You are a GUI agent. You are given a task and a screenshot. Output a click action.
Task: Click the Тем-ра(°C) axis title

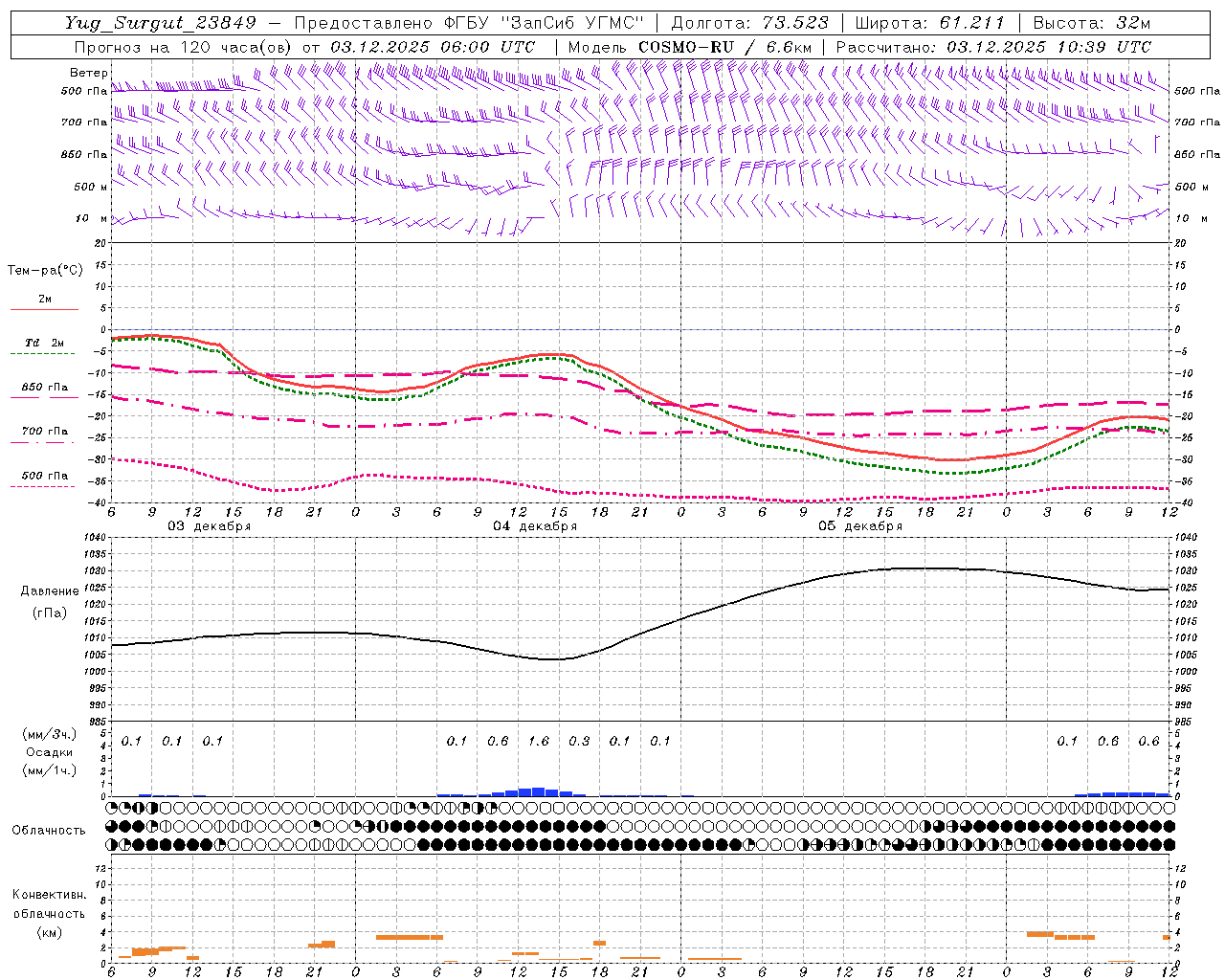(x=45, y=270)
